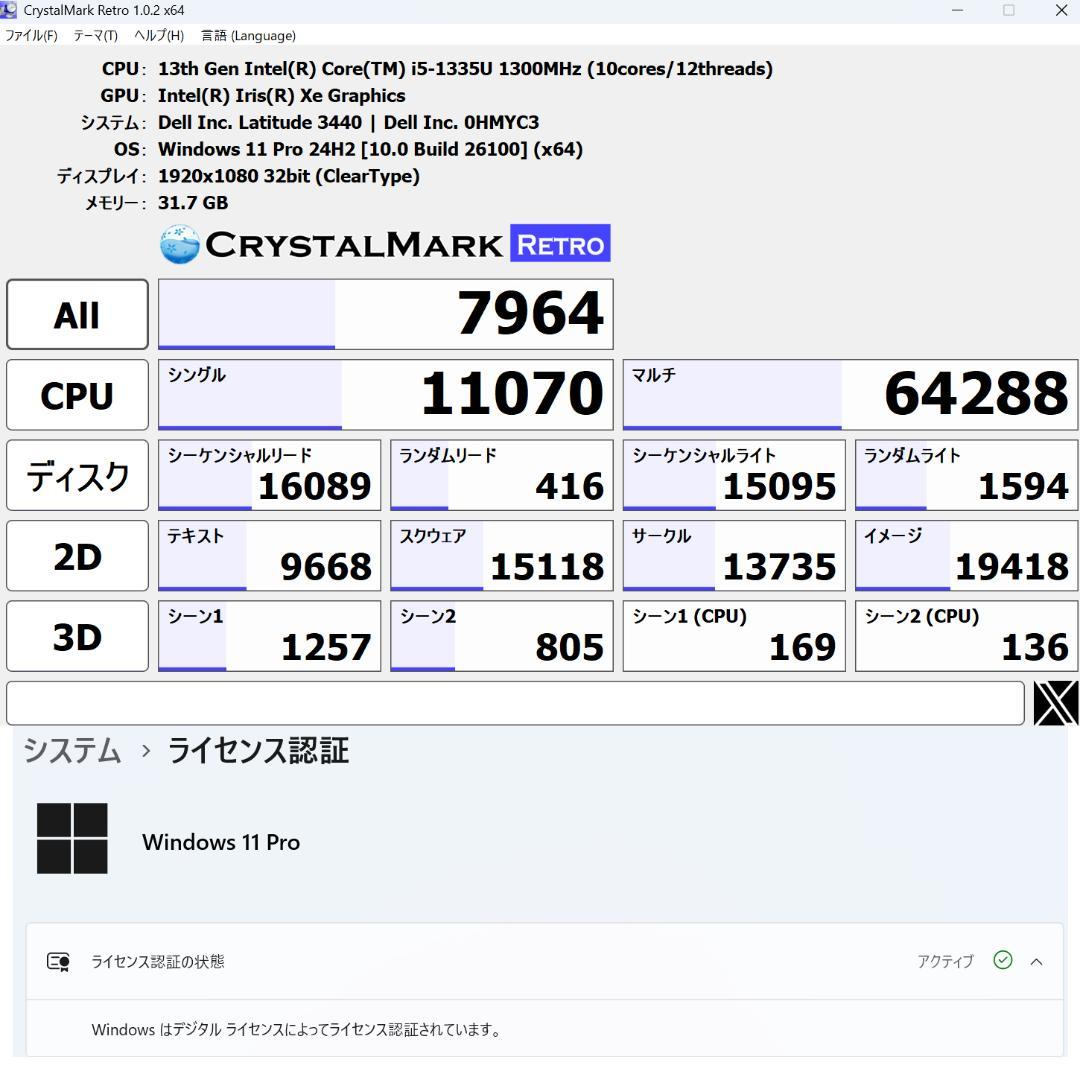Minimize the CrystalMark Retro window

pos(957,10)
